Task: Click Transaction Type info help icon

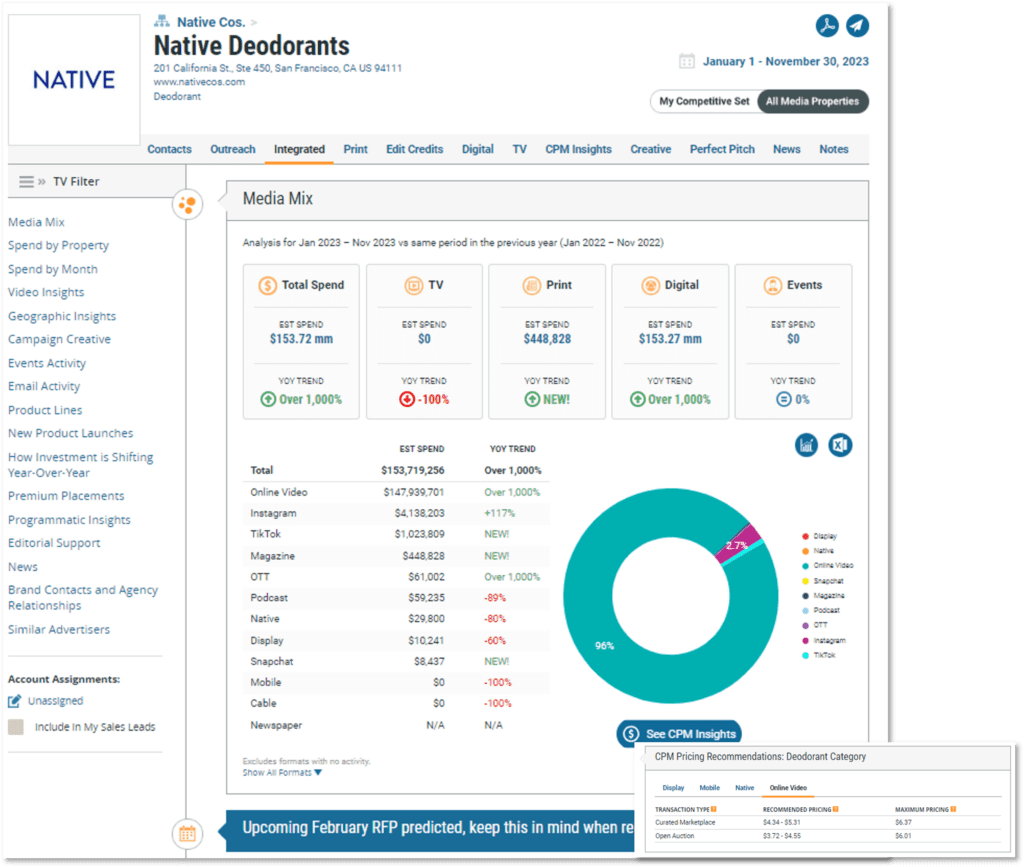Action: [714, 810]
